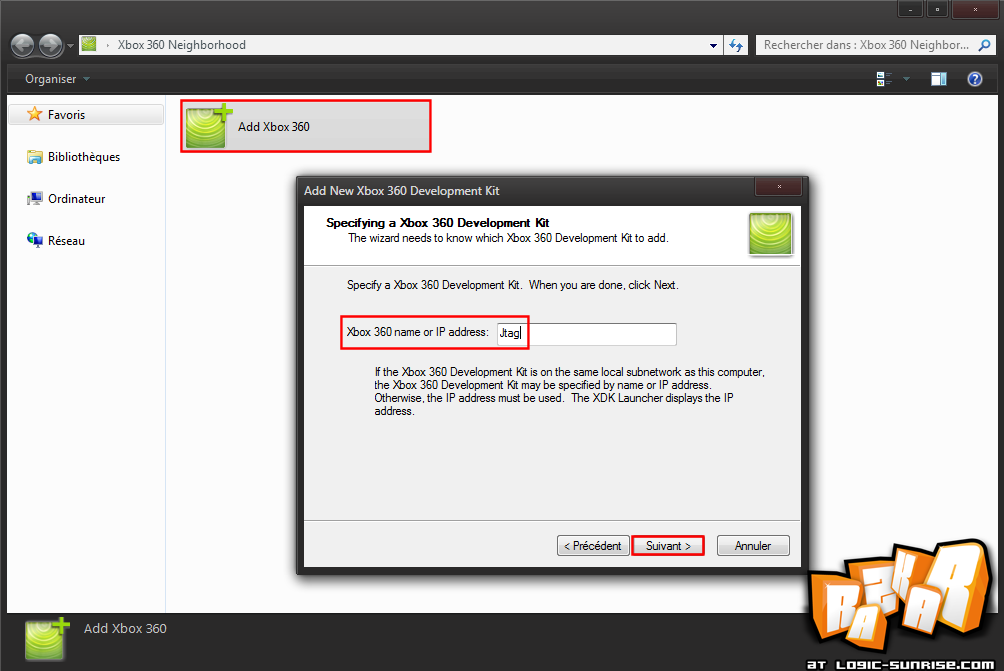Open the help question mark icon
1004x671 pixels.
(x=975, y=79)
